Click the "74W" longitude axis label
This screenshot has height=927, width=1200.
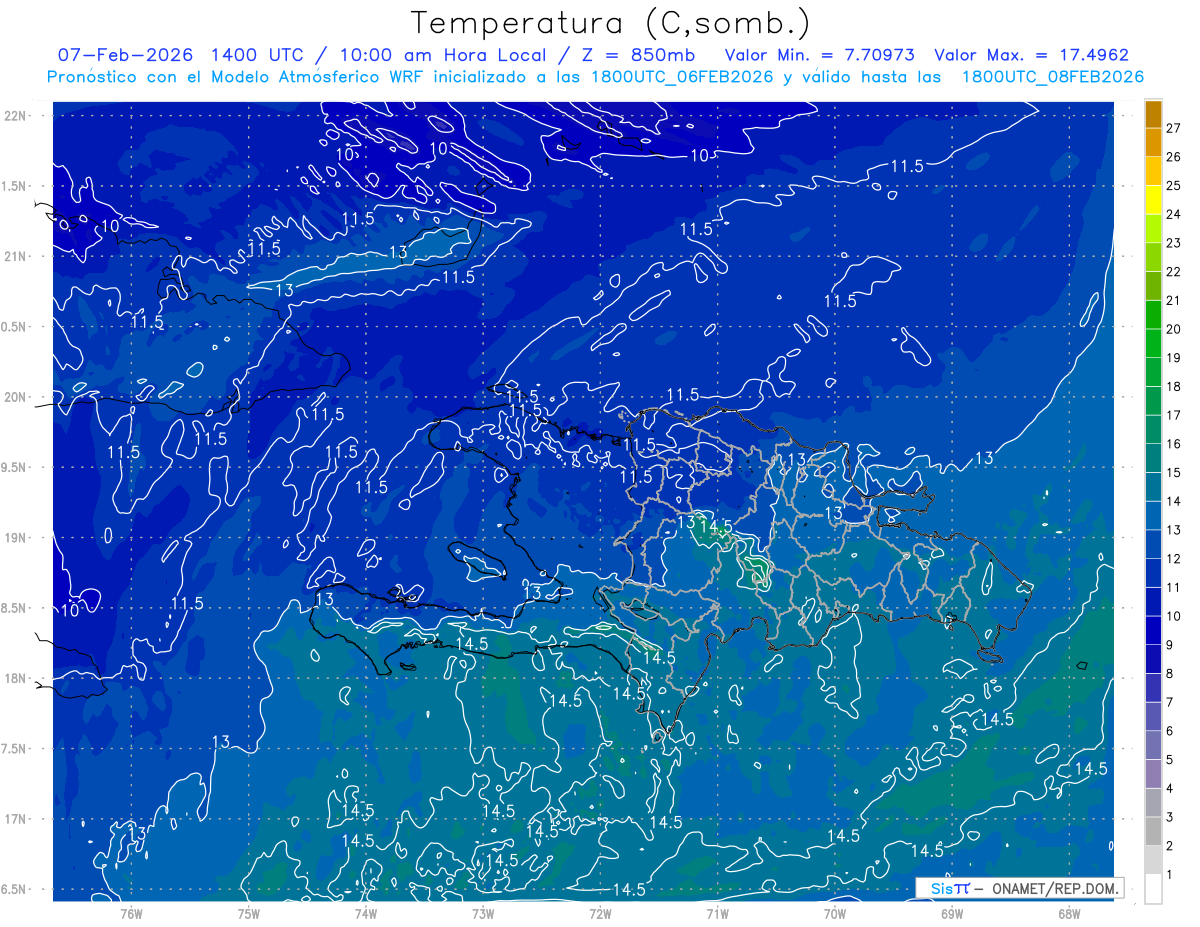point(365,913)
